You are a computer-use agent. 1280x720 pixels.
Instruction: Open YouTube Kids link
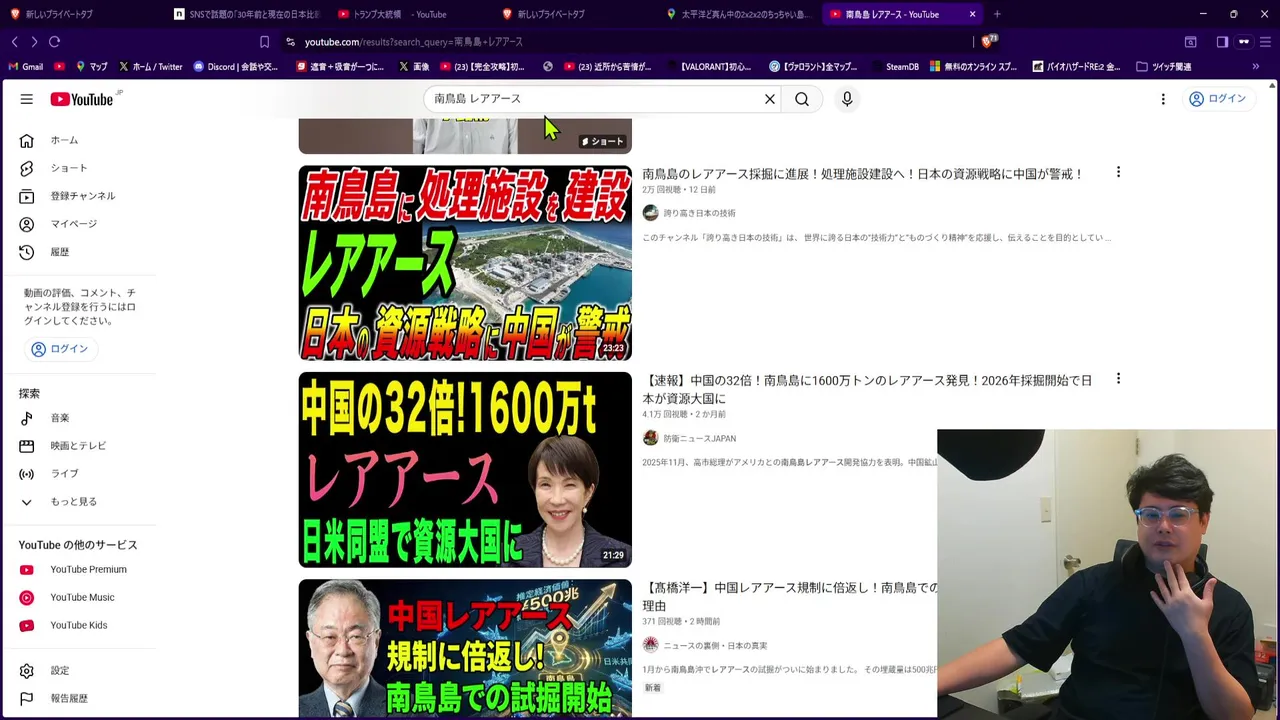[x=78, y=626]
